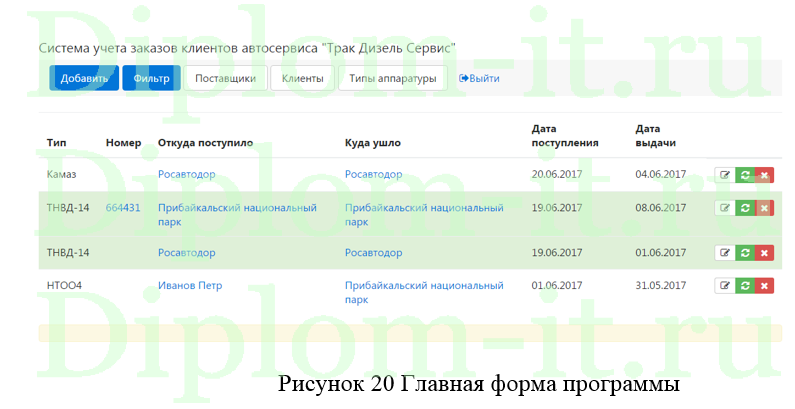Open the Фильтр button
795x409 pixels.
(x=151, y=78)
